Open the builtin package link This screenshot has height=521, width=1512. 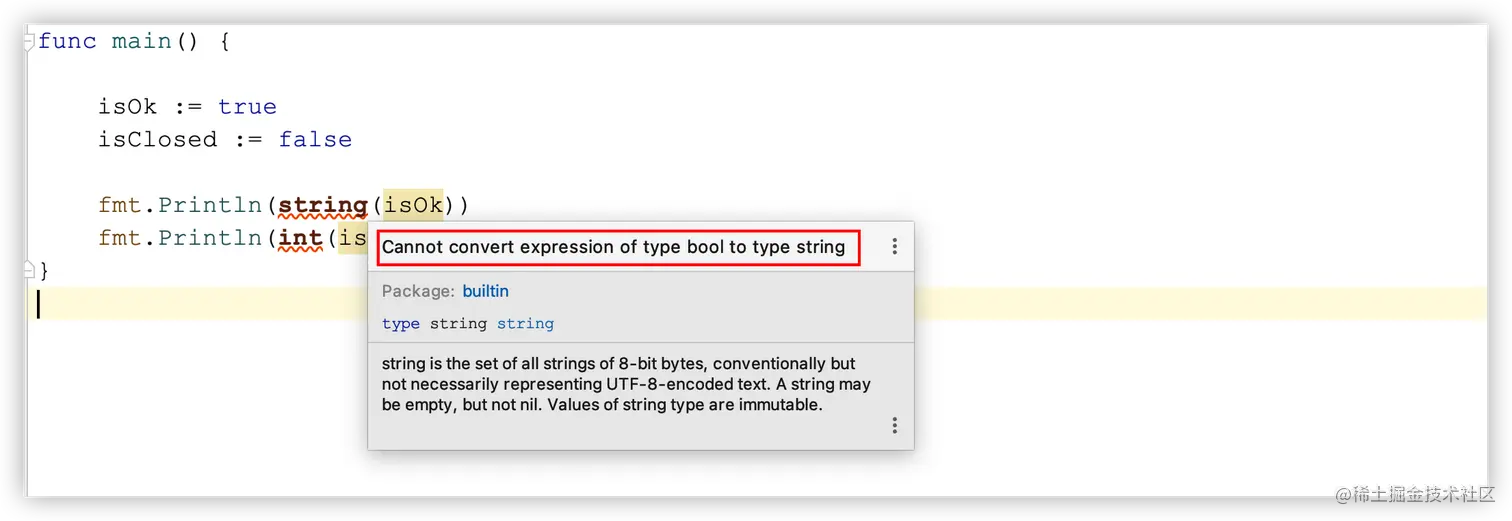[x=485, y=291]
